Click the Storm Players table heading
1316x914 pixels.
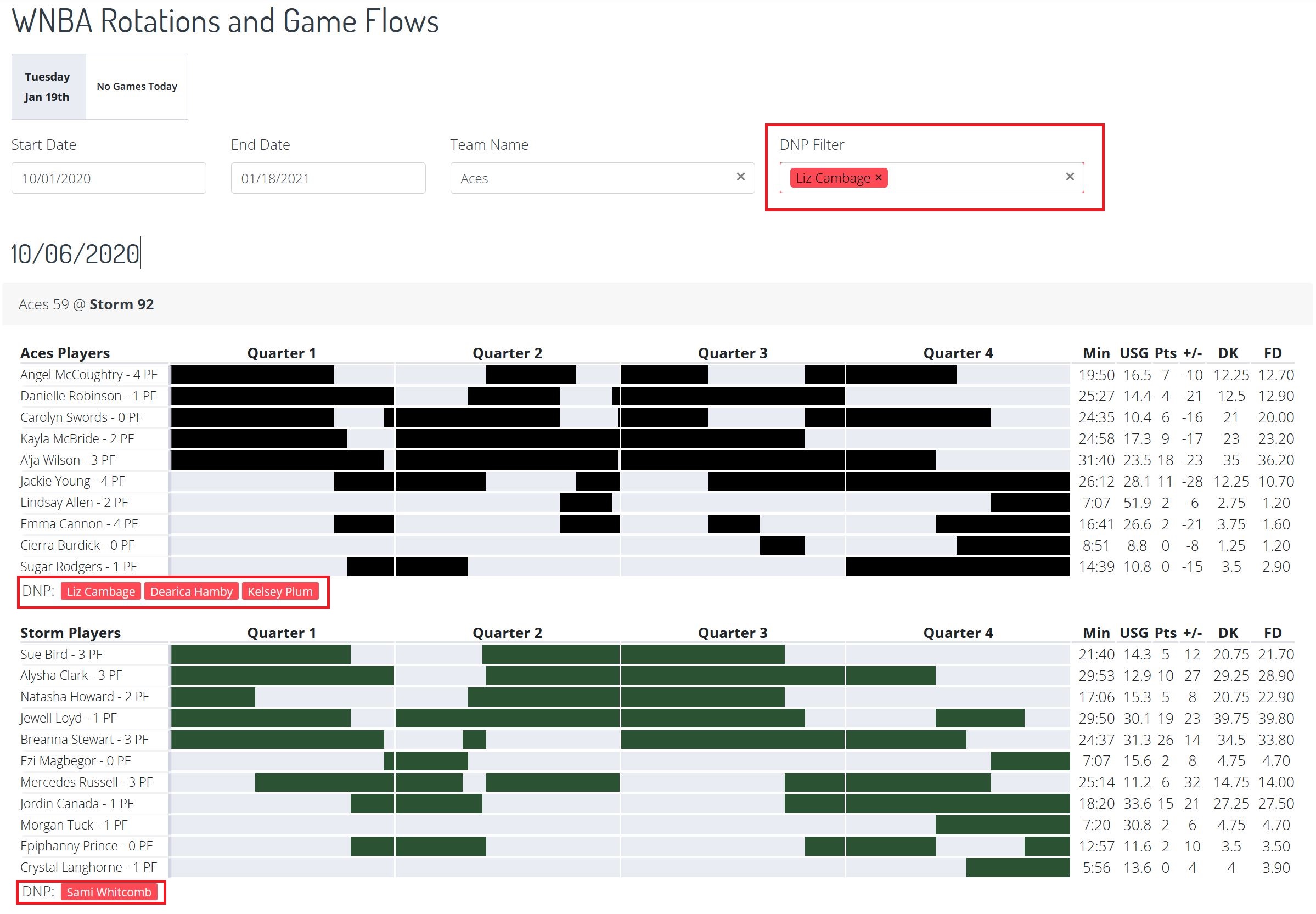click(x=70, y=633)
